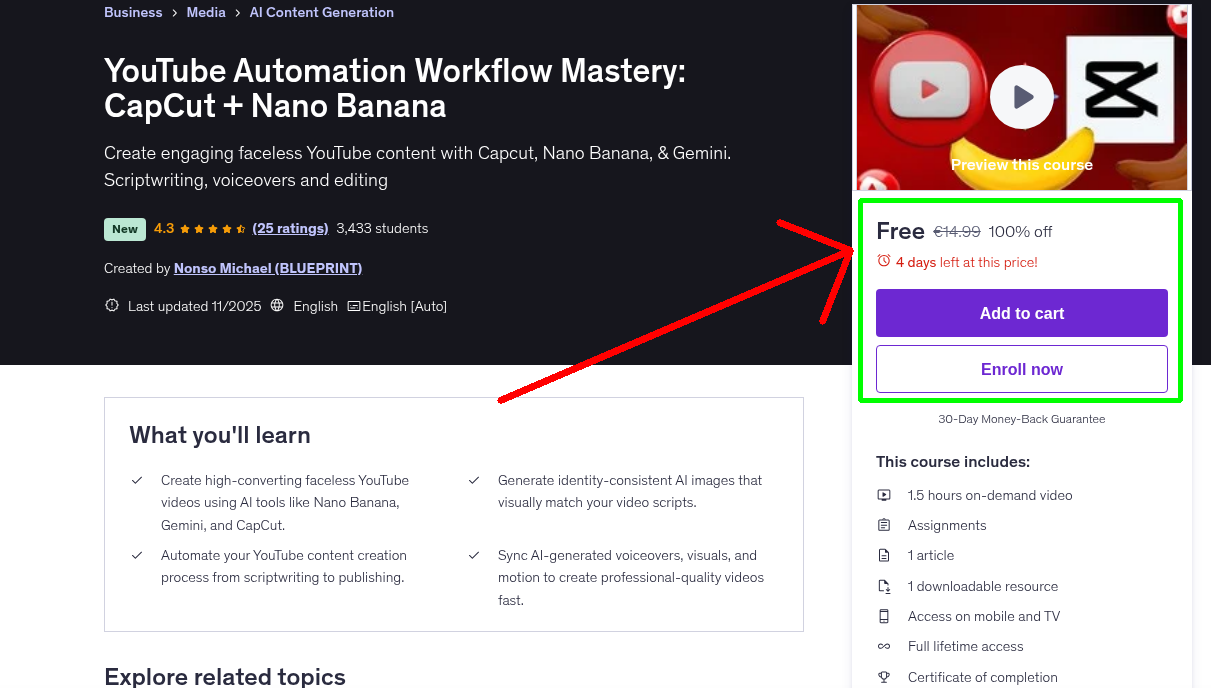Open the 25 ratings link
Viewport: 1211px width, 688px height.
pyautogui.click(x=290, y=228)
